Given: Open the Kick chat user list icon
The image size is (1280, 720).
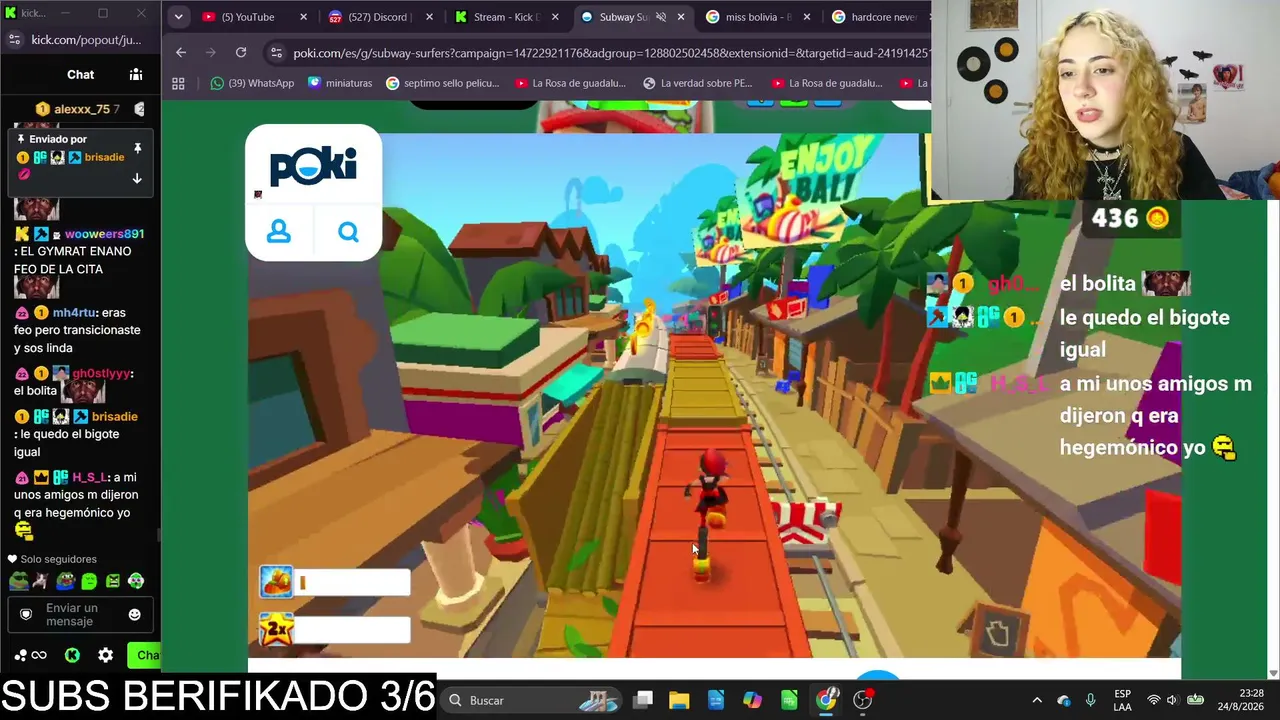Looking at the screenshot, I should pyautogui.click(x=136, y=74).
